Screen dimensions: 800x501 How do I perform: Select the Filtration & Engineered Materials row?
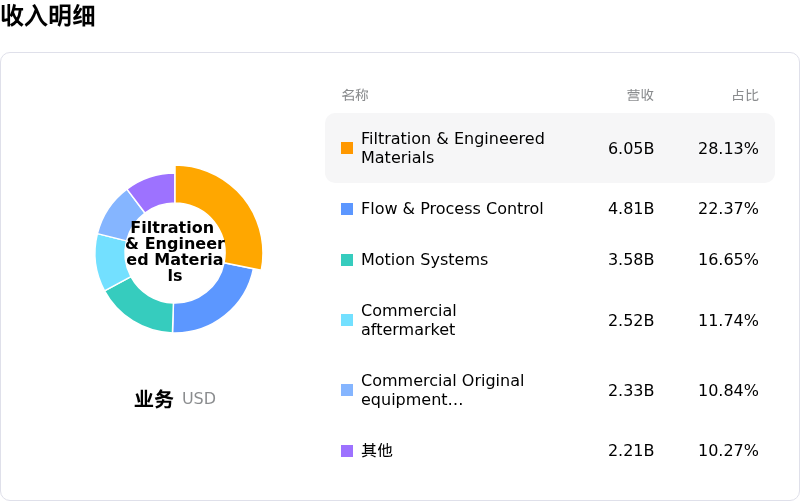click(x=549, y=148)
